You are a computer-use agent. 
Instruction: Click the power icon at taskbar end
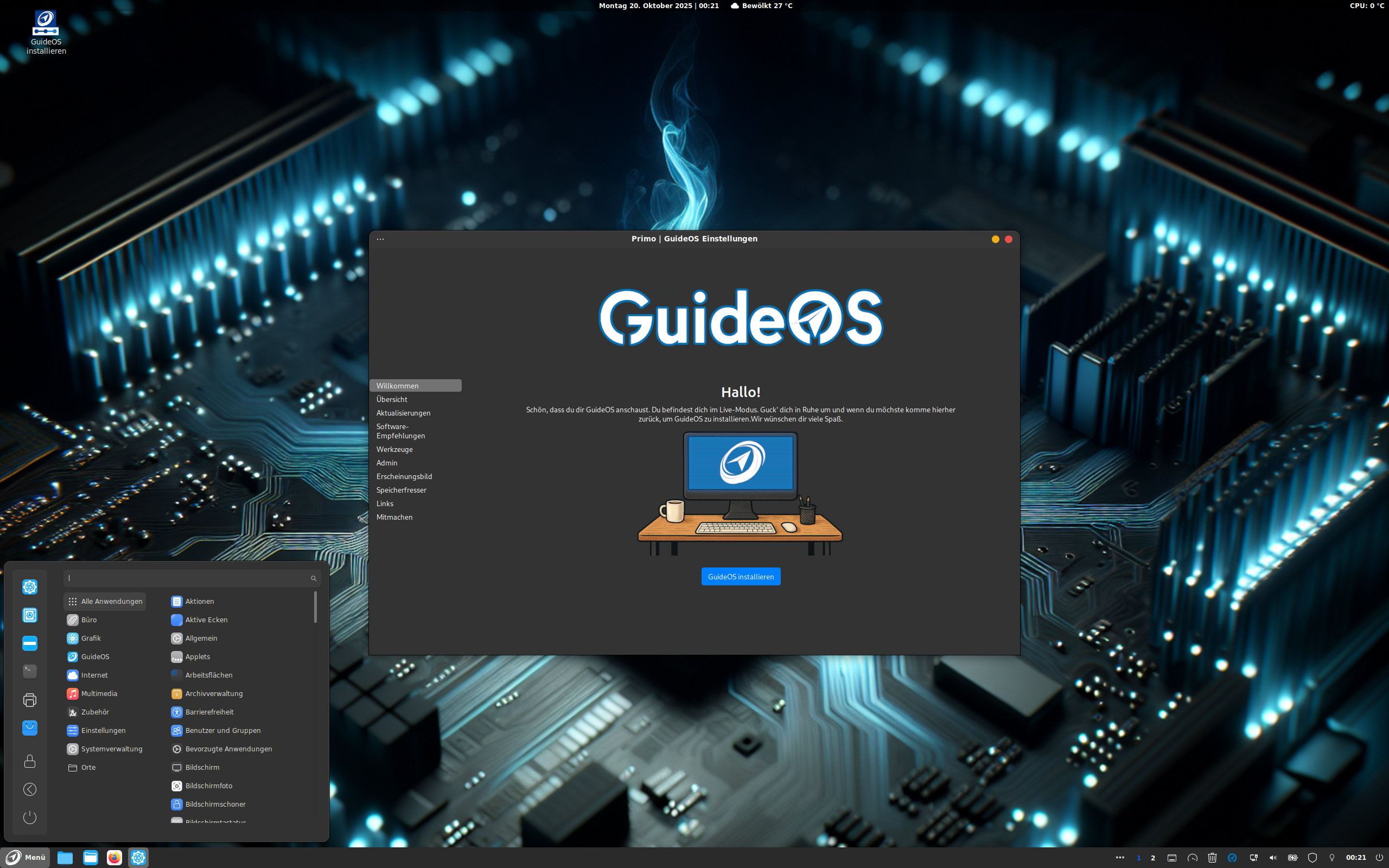tap(1379, 858)
